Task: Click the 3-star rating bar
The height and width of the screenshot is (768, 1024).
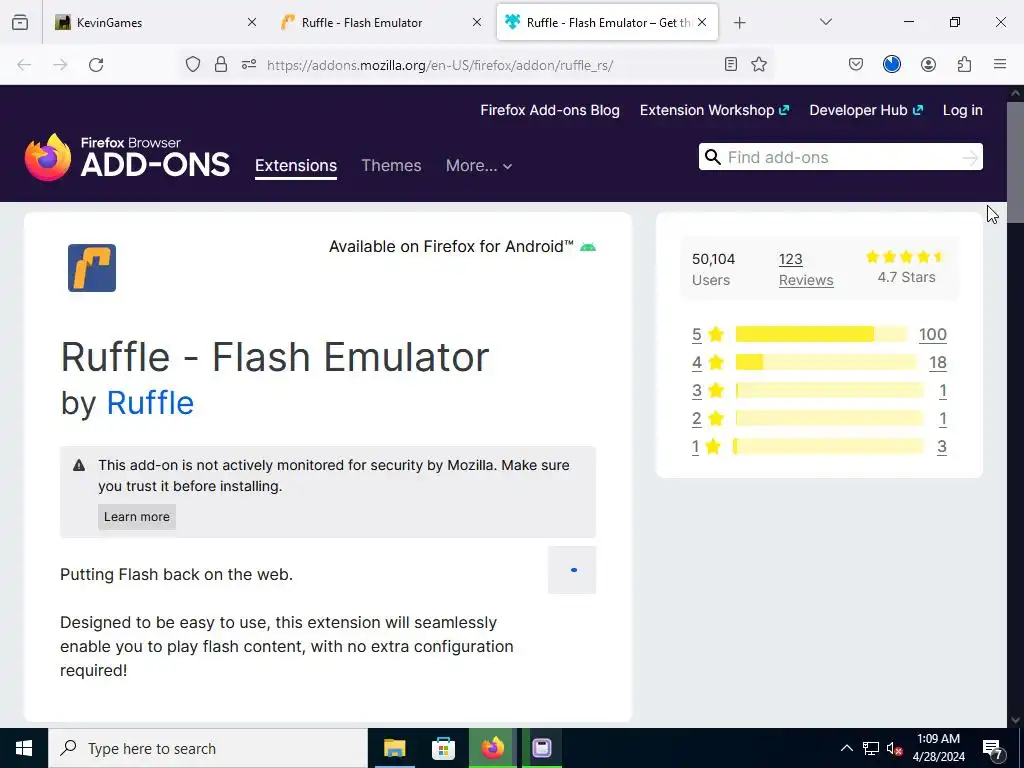Action: [x=829, y=391]
